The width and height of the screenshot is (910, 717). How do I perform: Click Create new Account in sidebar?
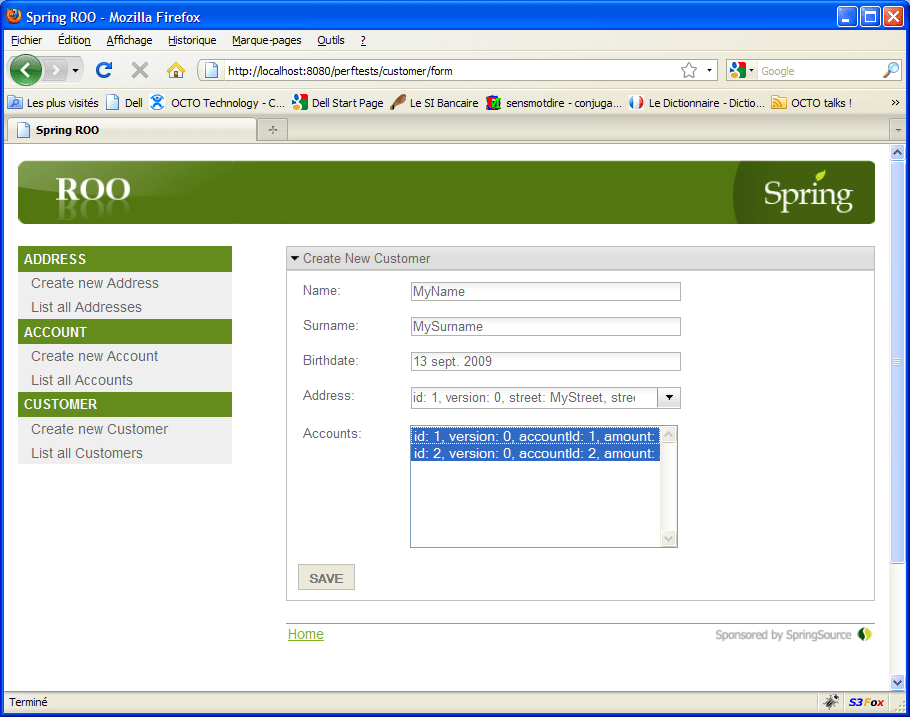tap(94, 356)
